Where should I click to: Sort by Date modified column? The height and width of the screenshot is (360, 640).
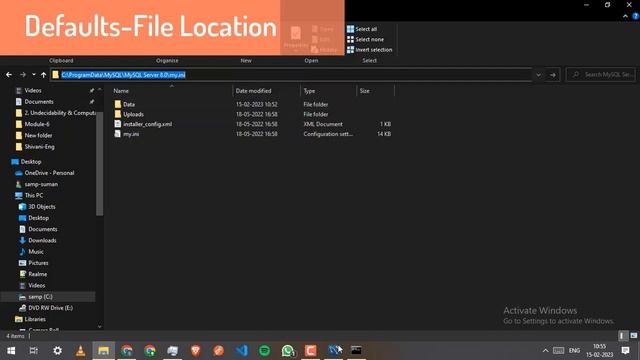(x=253, y=91)
